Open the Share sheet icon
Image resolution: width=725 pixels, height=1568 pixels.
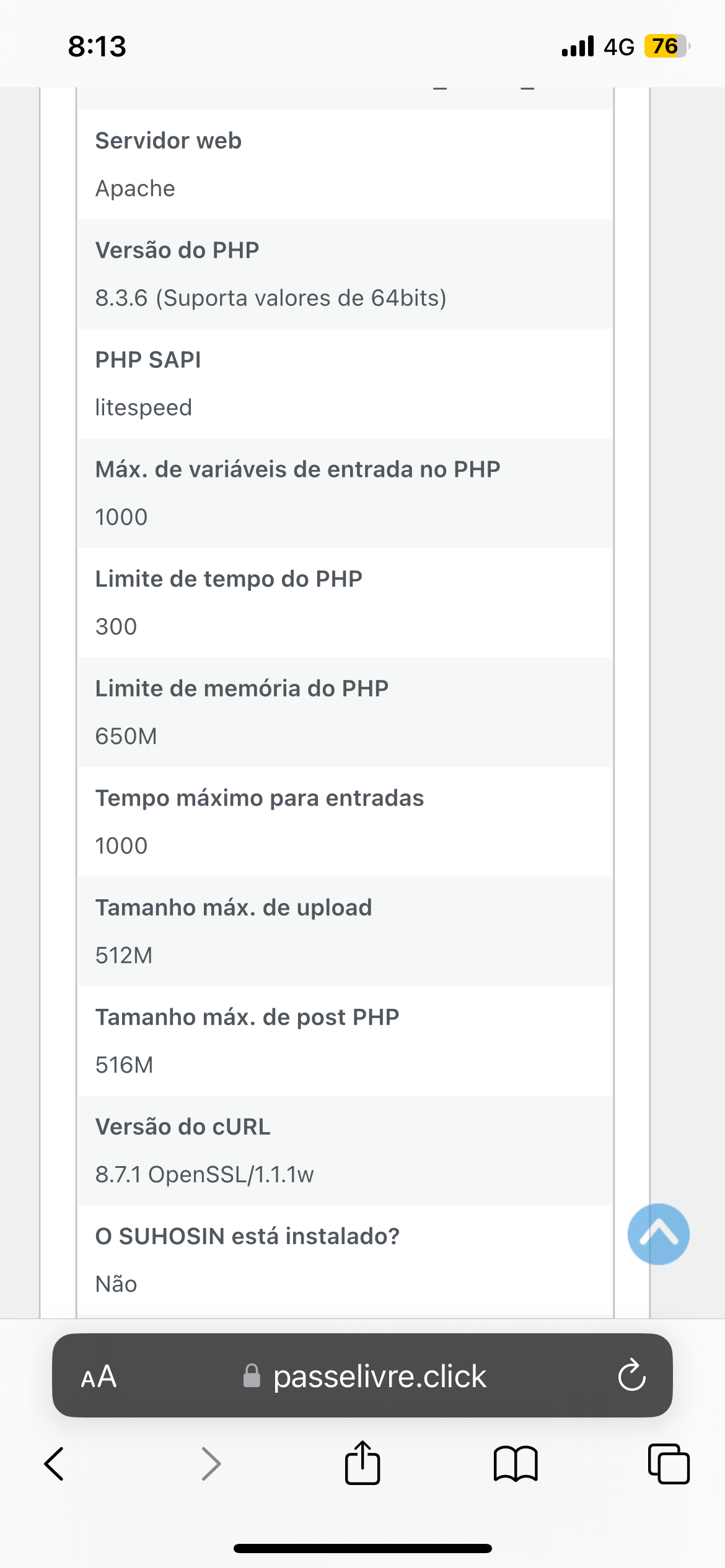(362, 1463)
